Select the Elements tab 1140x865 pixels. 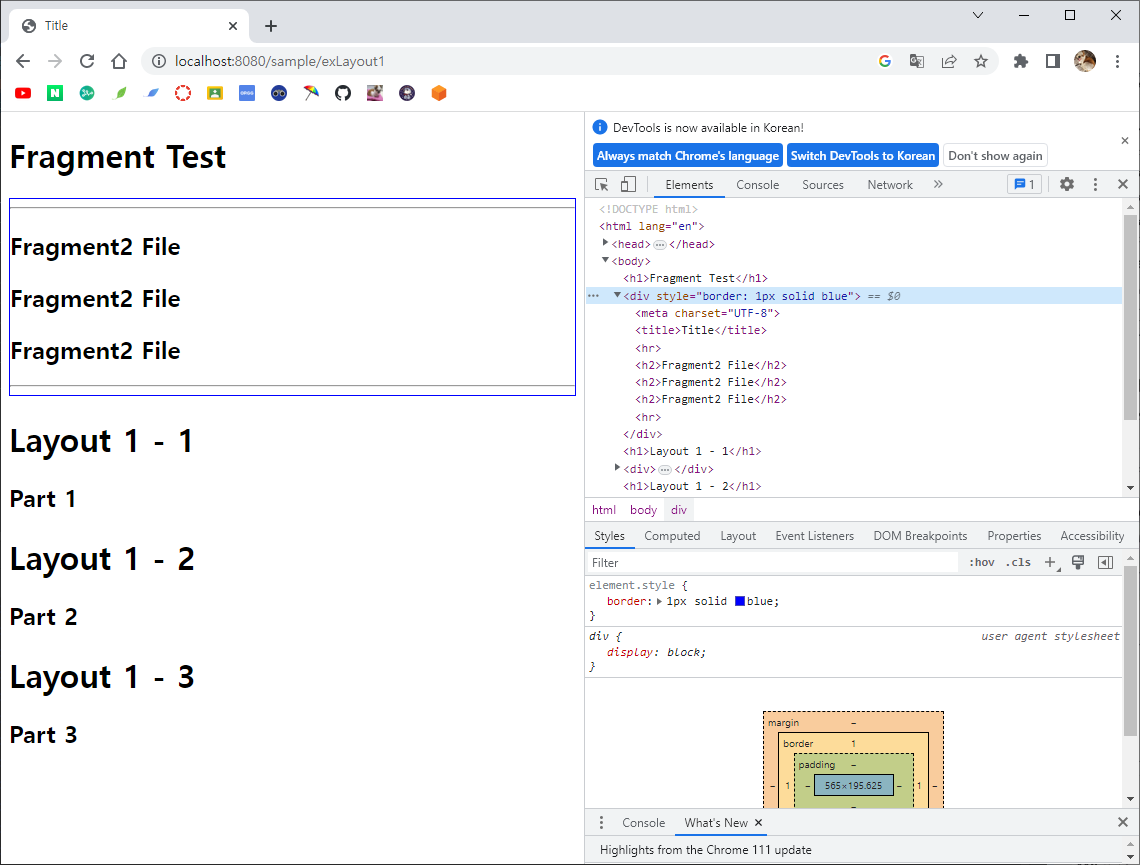click(689, 185)
